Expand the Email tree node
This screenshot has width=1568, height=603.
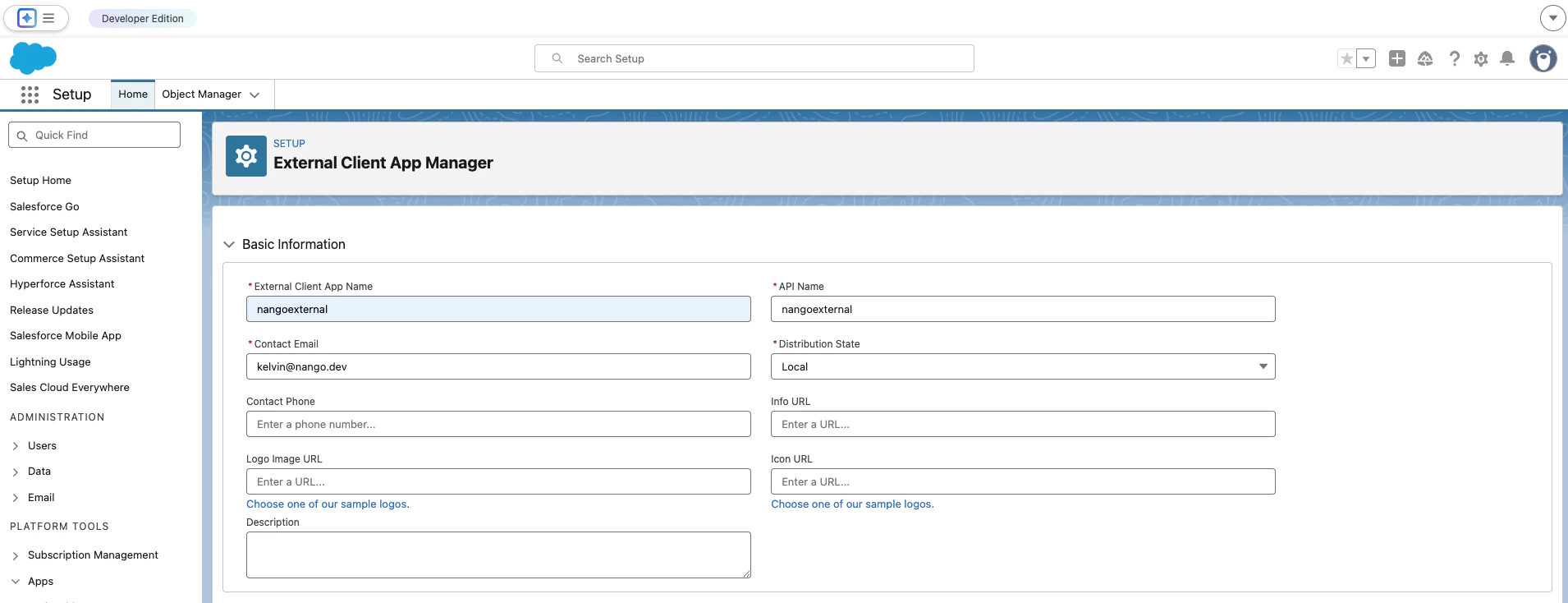[x=16, y=498]
